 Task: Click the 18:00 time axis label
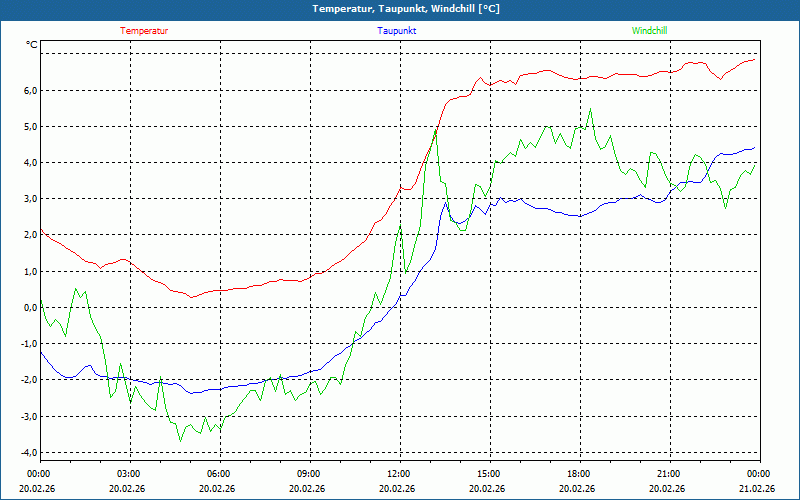click(580, 474)
